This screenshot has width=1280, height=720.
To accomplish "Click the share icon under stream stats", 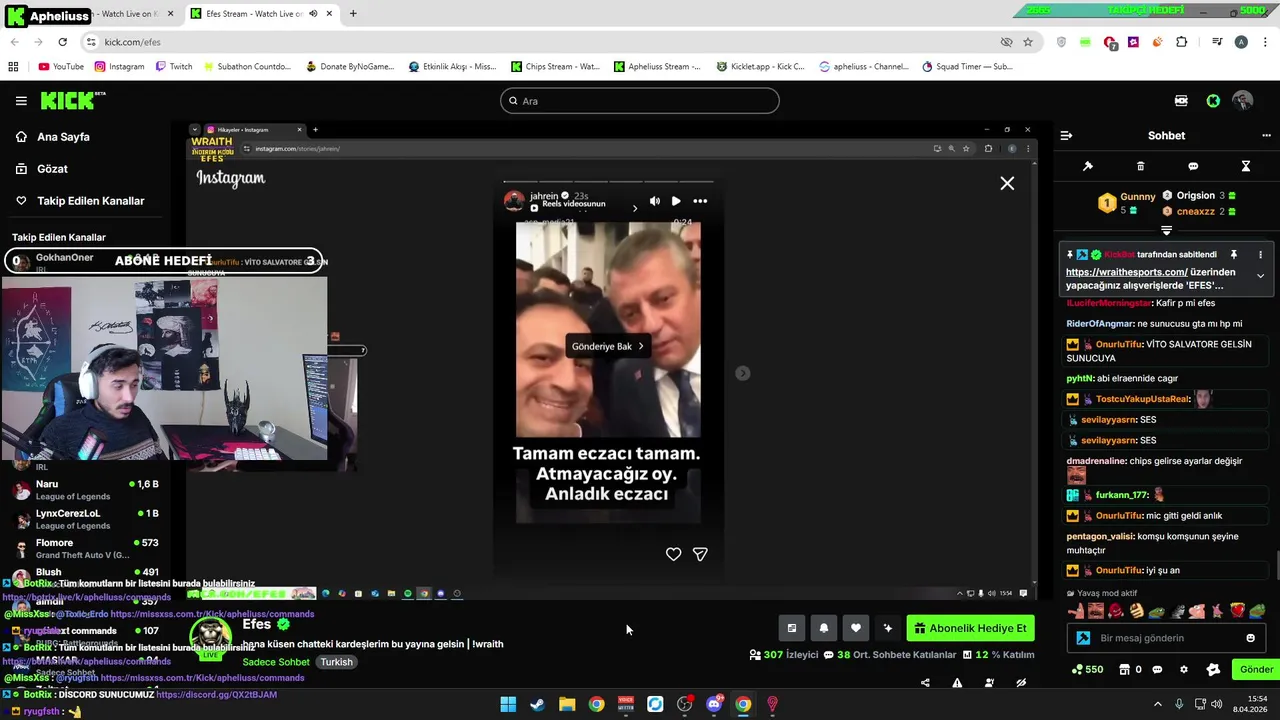I will coord(925,683).
